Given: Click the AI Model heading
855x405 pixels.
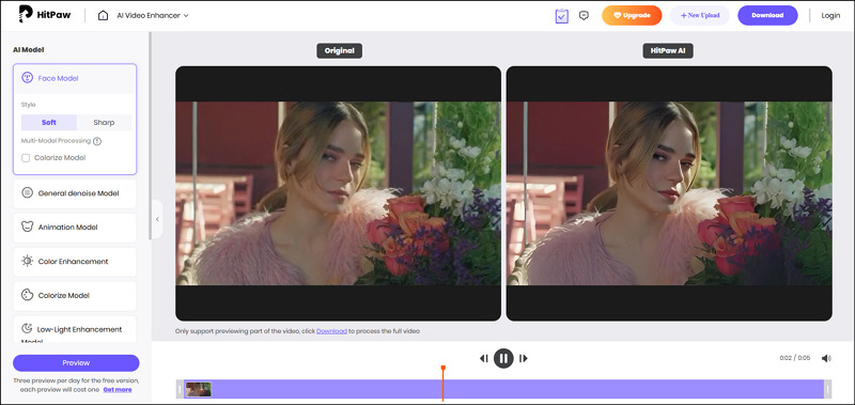Looking at the screenshot, I should pos(28,50).
